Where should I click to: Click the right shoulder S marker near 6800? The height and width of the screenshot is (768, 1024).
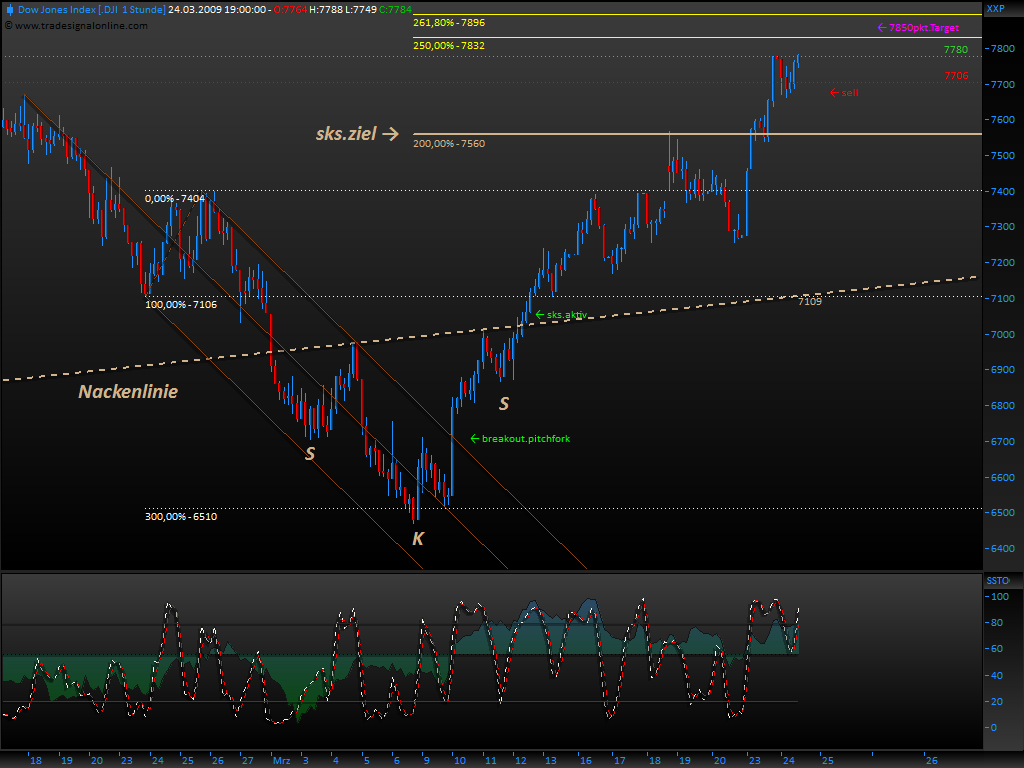pyautogui.click(x=504, y=404)
